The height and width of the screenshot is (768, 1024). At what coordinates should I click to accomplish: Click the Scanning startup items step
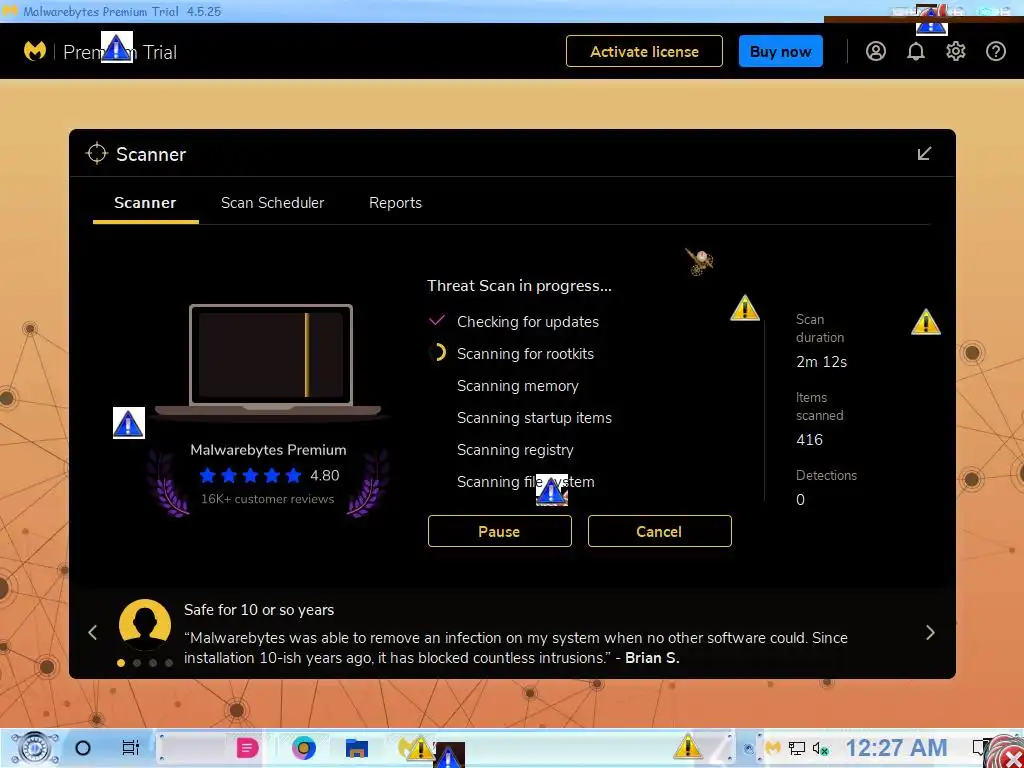(534, 417)
